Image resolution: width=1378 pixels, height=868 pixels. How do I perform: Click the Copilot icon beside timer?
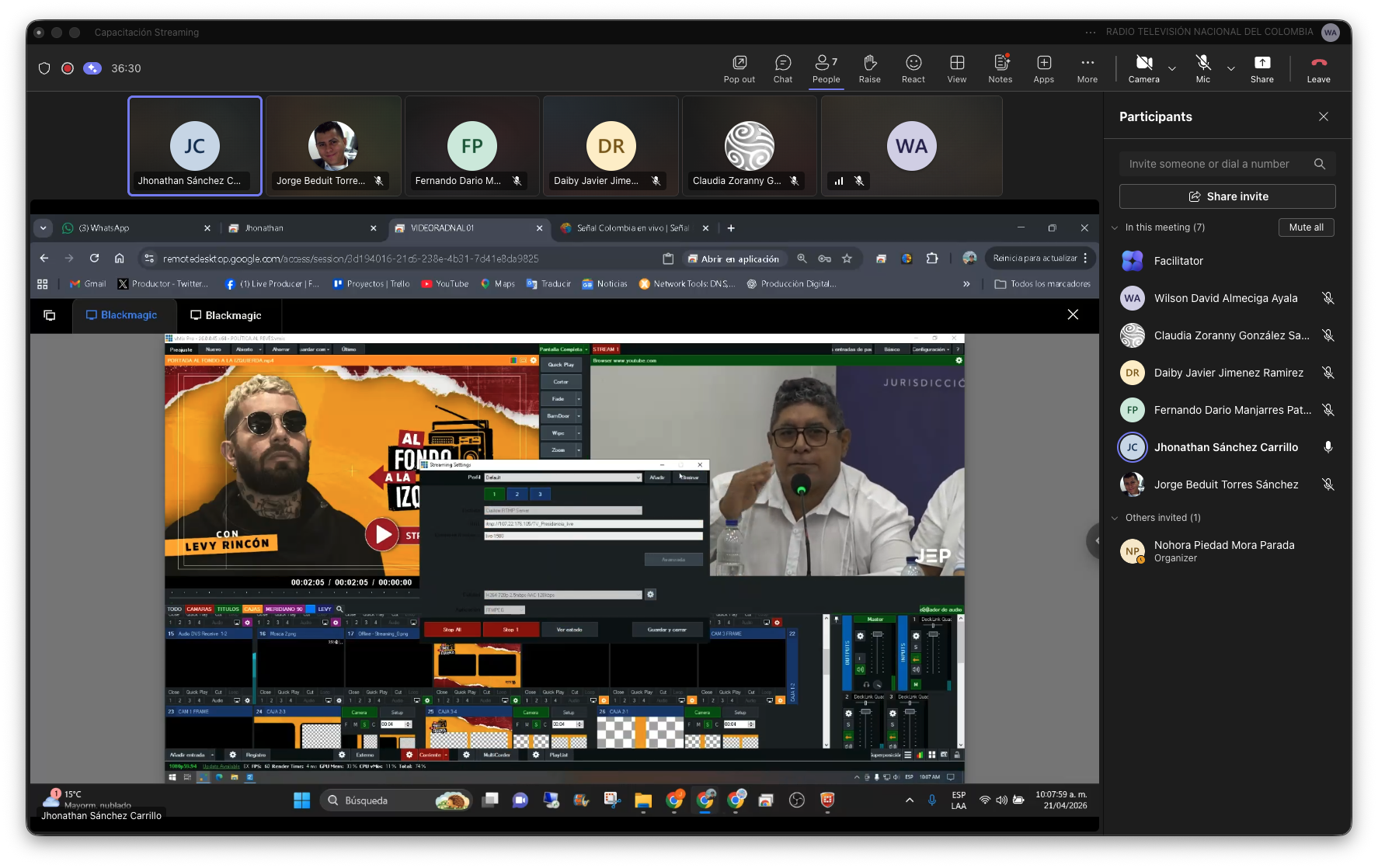click(92, 68)
